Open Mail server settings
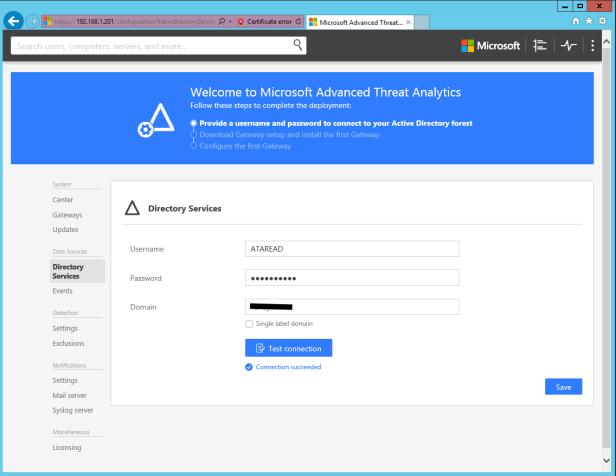The width and height of the screenshot is (616, 476). 70,395
